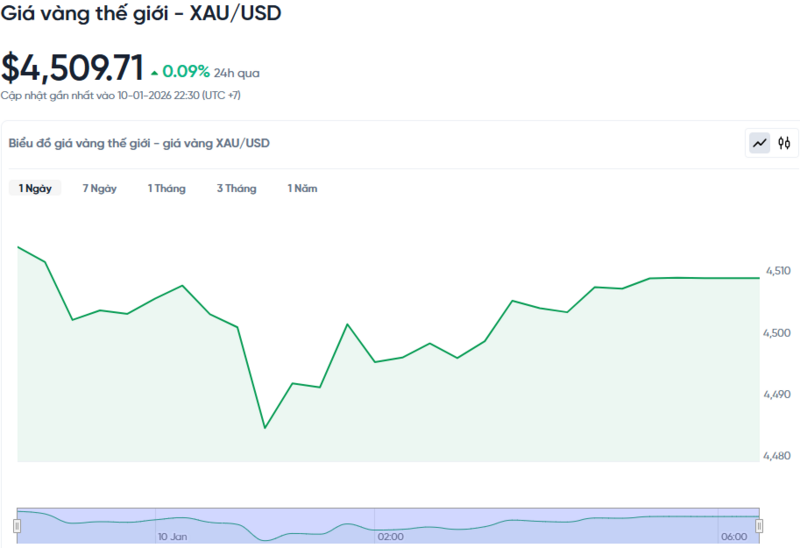Open the 1 Năm chart range
This screenshot has height=548, width=800.
point(302,188)
